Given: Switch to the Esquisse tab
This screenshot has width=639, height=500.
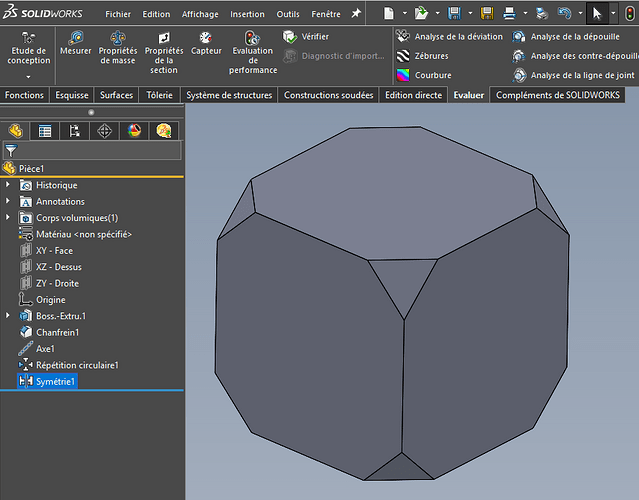Looking at the screenshot, I should tap(72, 95).
